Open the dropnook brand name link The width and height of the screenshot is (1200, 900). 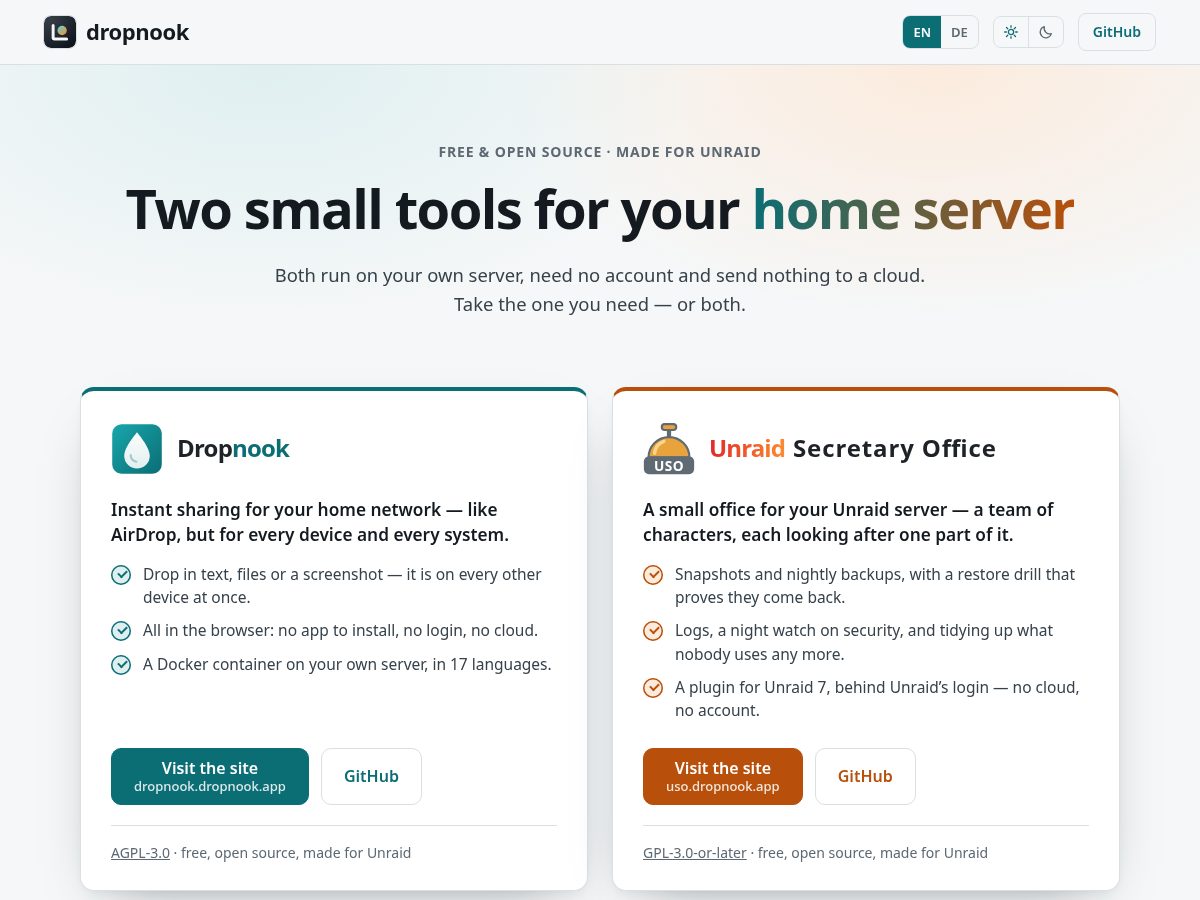(x=137, y=32)
